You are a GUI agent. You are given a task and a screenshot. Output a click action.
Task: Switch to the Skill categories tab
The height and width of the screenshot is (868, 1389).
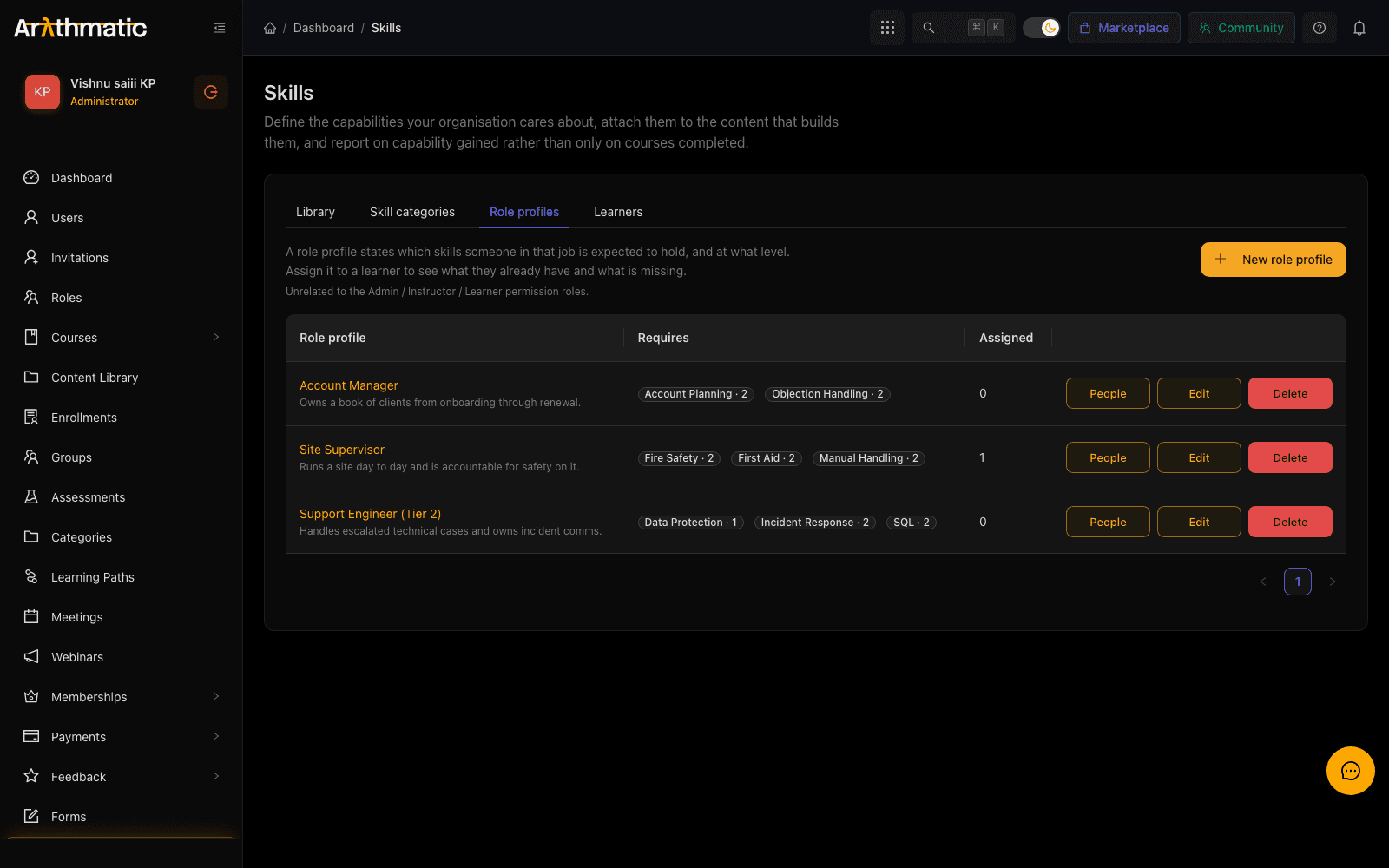[x=412, y=212]
